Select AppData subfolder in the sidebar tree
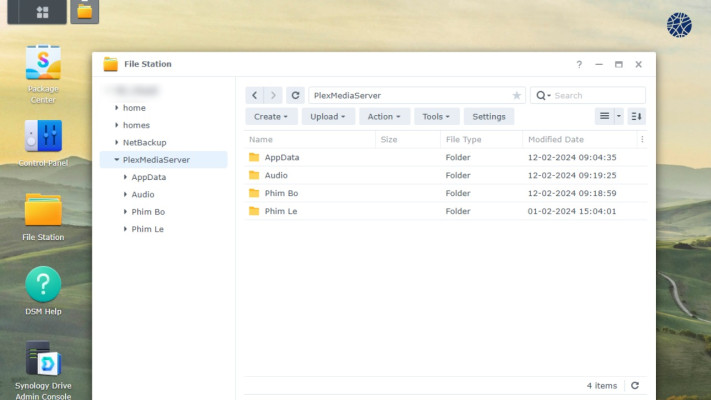711x400 pixels. coord(149,177)
